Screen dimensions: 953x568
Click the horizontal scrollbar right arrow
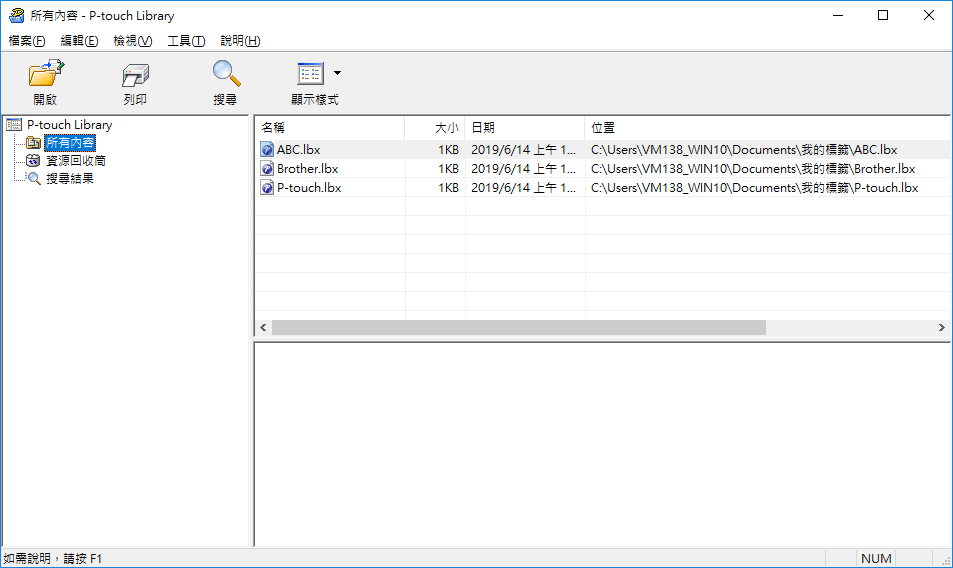coord(941,327)
